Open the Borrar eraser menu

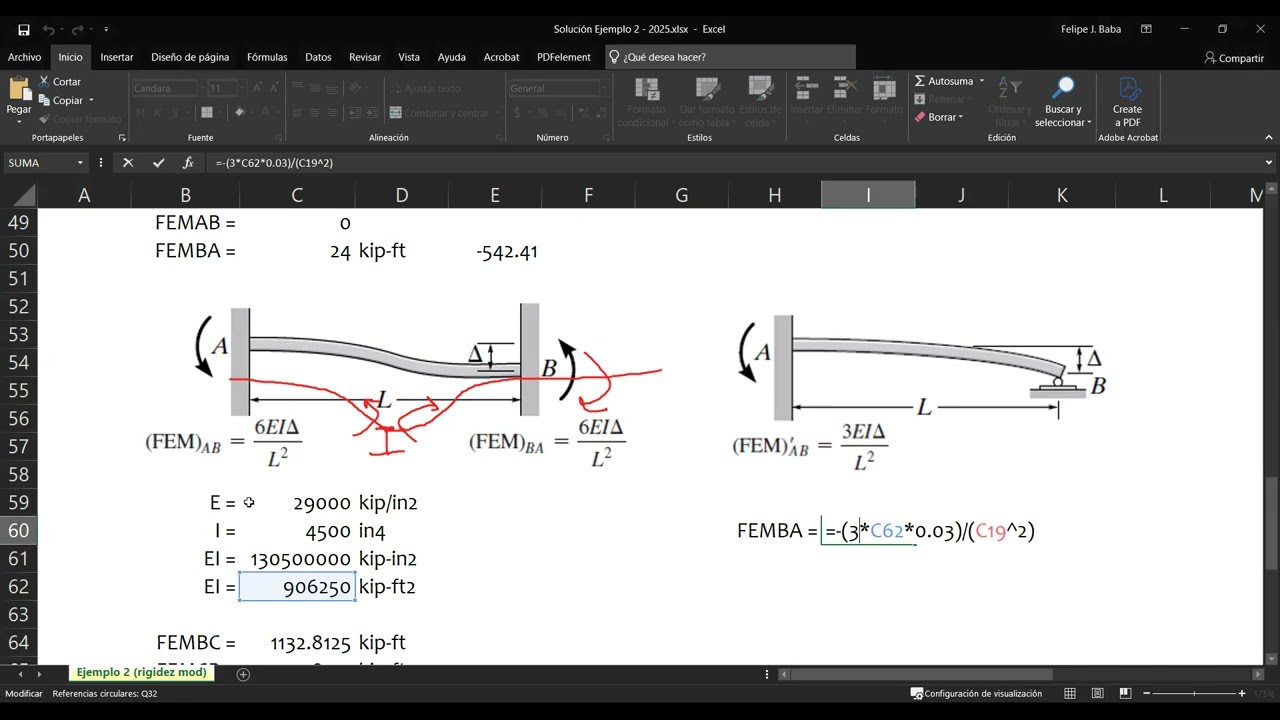click(x=939, y=117)
